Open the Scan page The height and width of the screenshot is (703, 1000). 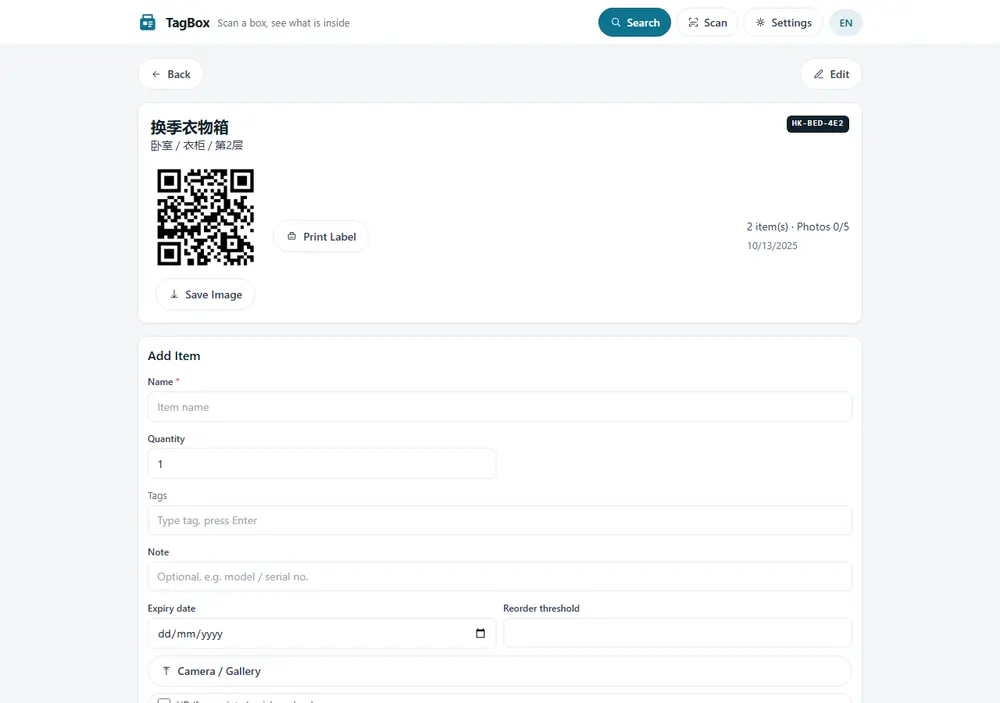(707, 22)
